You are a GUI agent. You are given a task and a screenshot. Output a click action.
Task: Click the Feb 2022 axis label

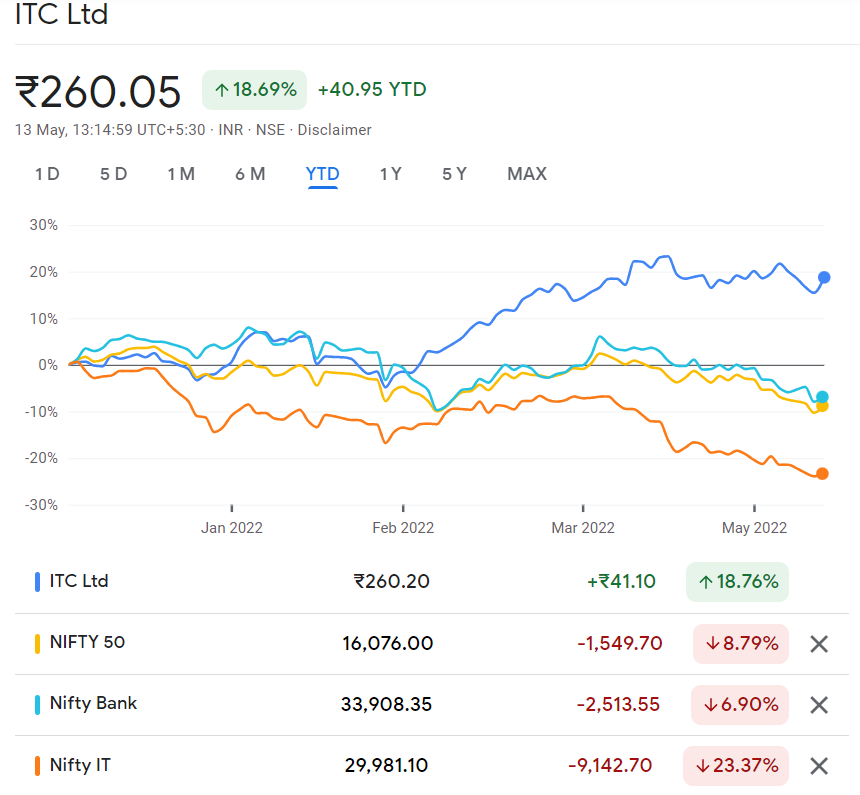403,528
